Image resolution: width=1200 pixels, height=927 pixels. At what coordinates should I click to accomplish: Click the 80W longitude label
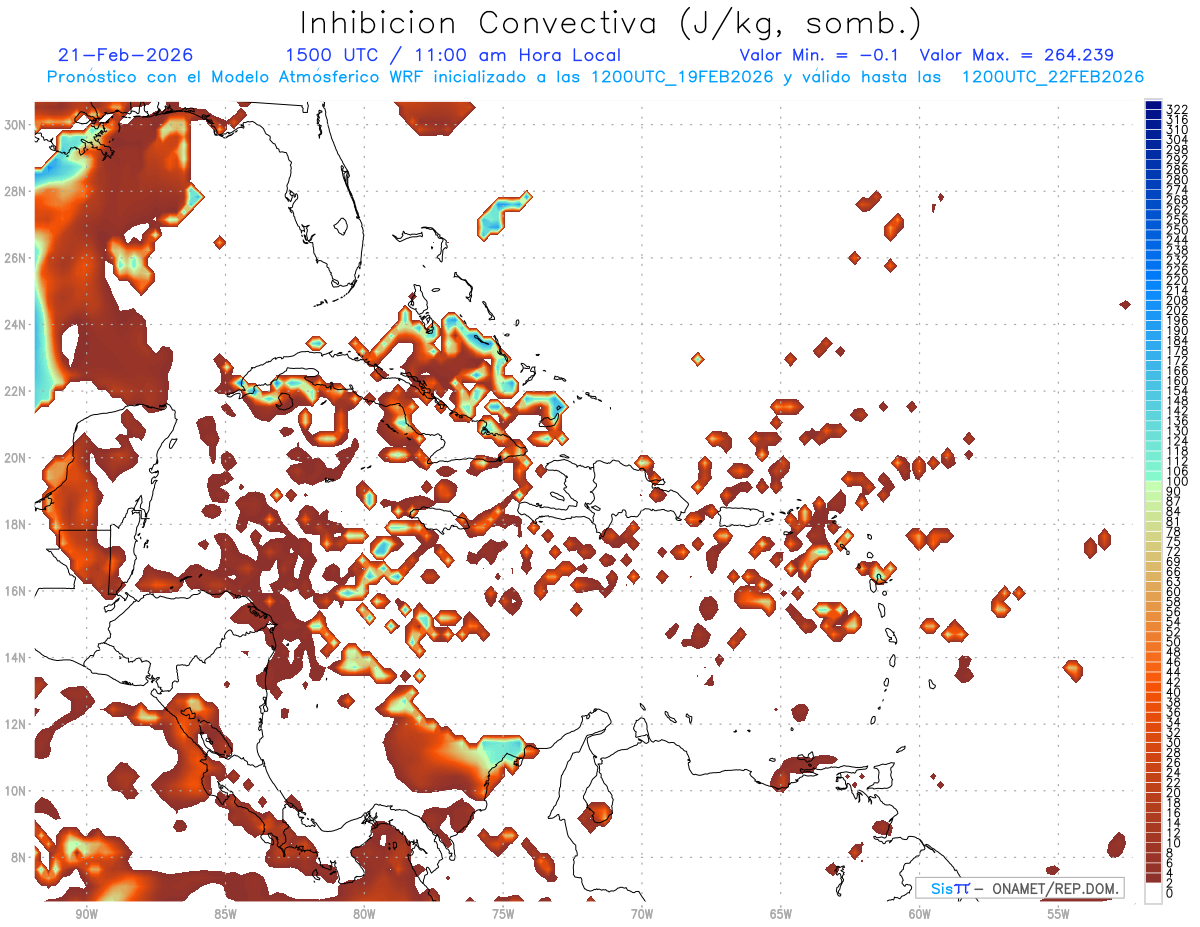[364, 915]
